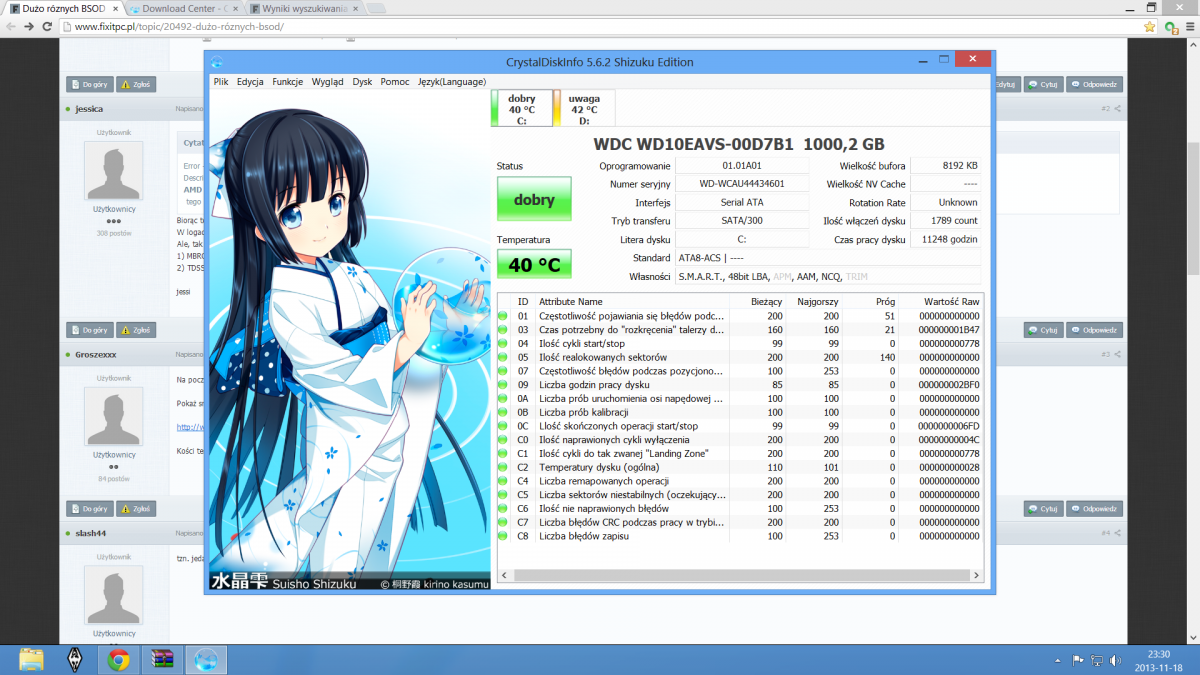Click the green dobry health status button
This screenshot has width=1200, height=675.
[x=534, y=199]
